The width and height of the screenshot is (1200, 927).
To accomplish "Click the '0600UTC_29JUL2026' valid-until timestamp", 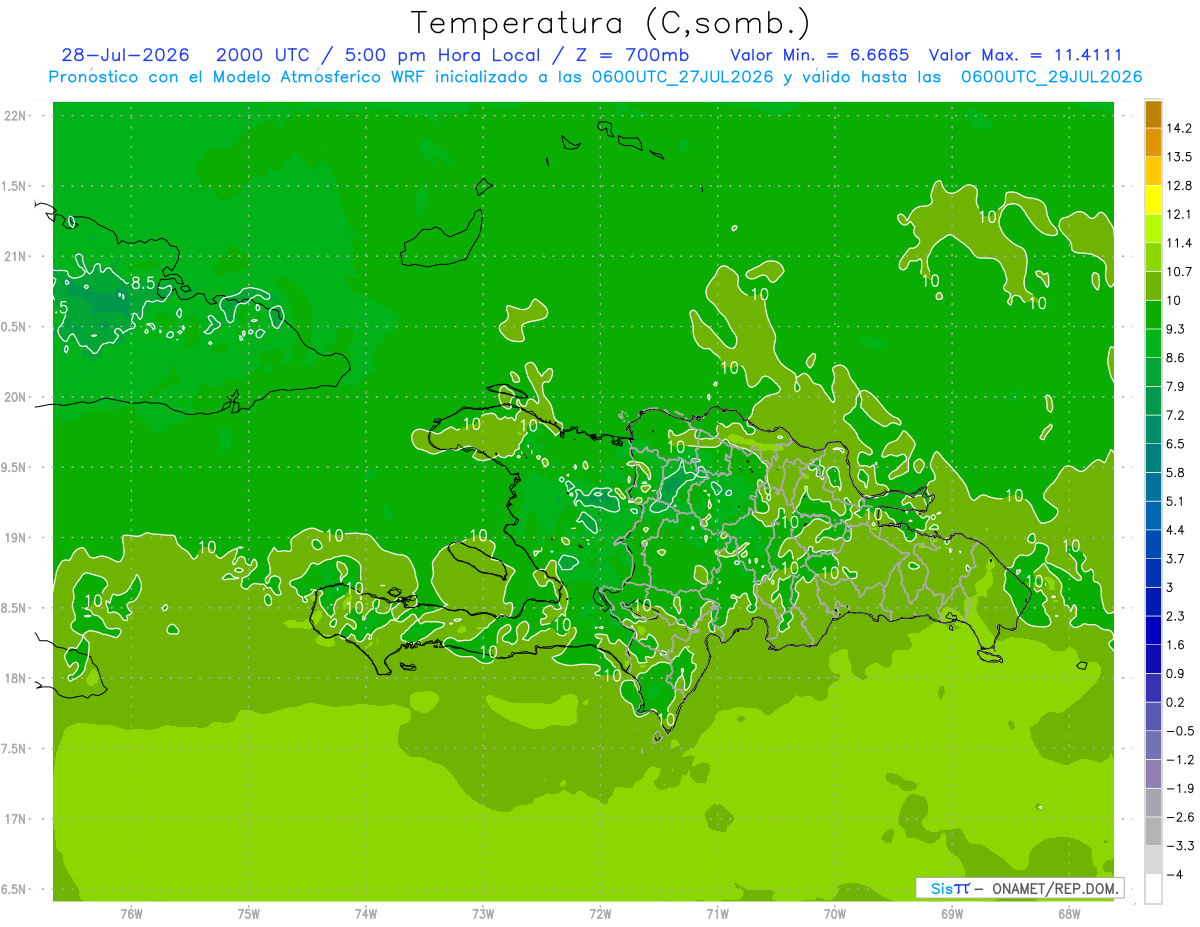I will click(1052, 77).
